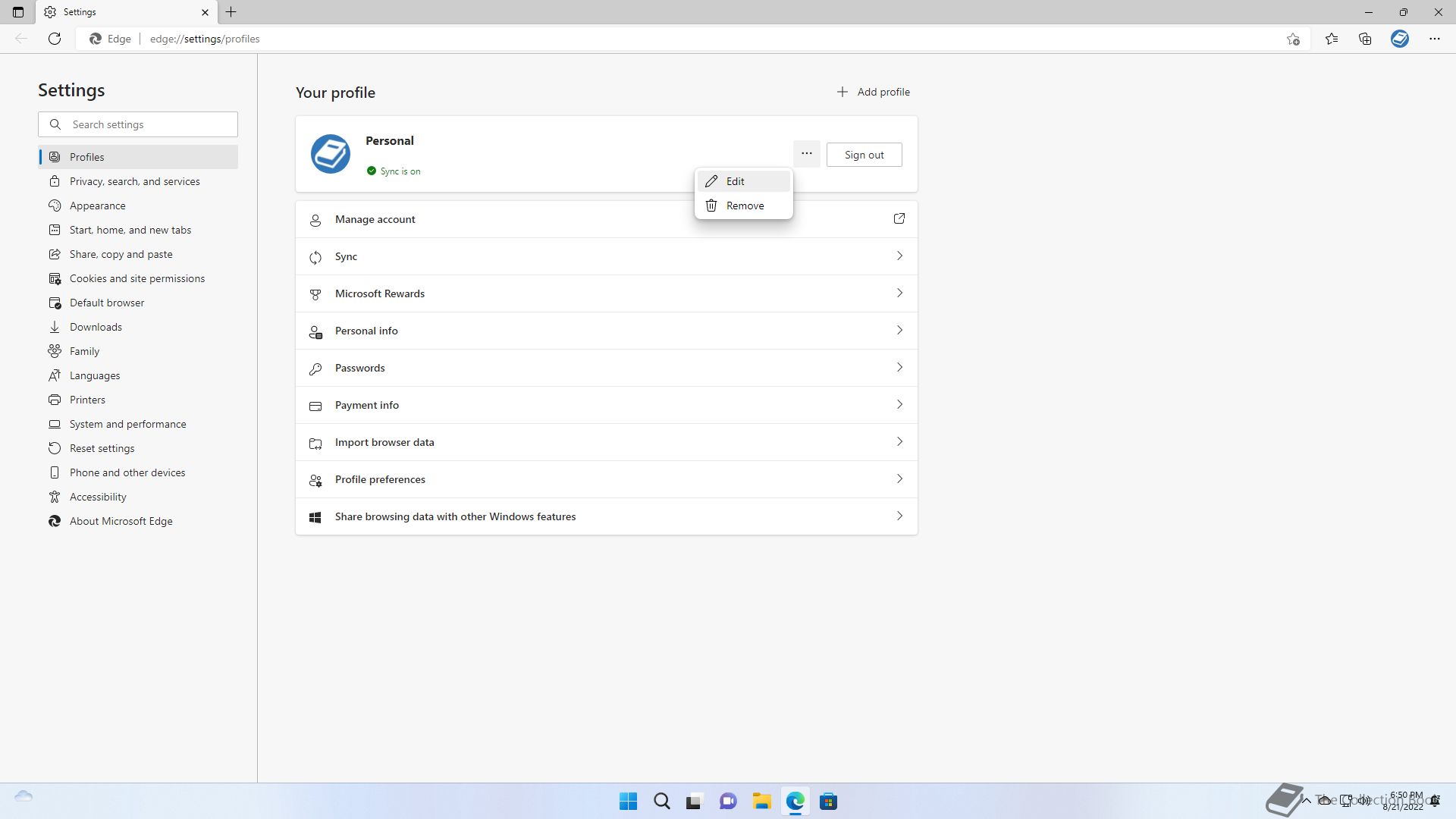Viewport: 1456px width, 819px height.
Task: Expand Microsoft Rewards chevron
Action: pos(899,293)
